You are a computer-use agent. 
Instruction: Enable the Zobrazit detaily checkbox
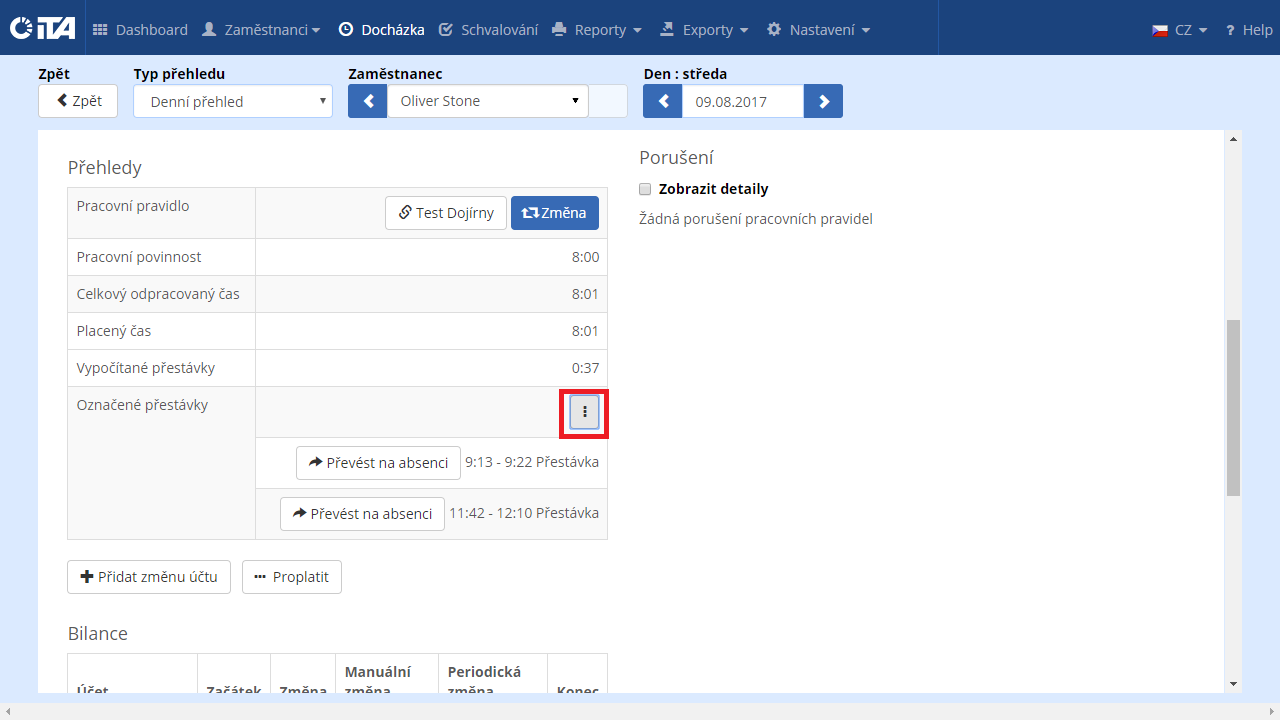click(x=645, y=189)
